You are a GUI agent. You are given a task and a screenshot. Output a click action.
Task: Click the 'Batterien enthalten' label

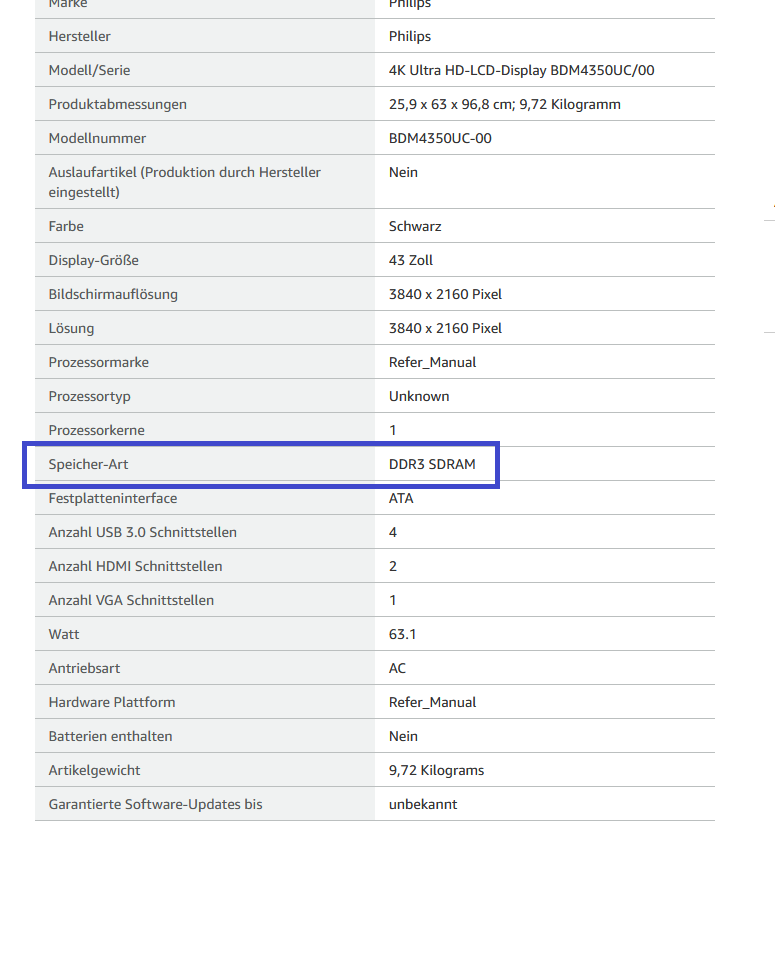pos(110,737)
